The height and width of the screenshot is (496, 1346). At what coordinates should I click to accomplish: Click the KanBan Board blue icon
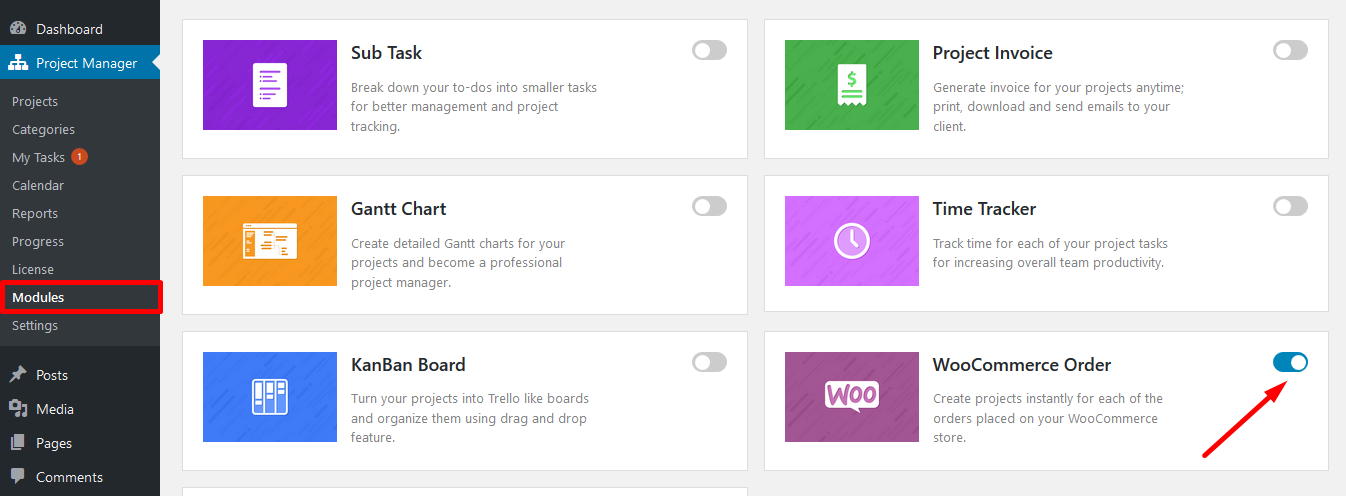click(270, 397)
